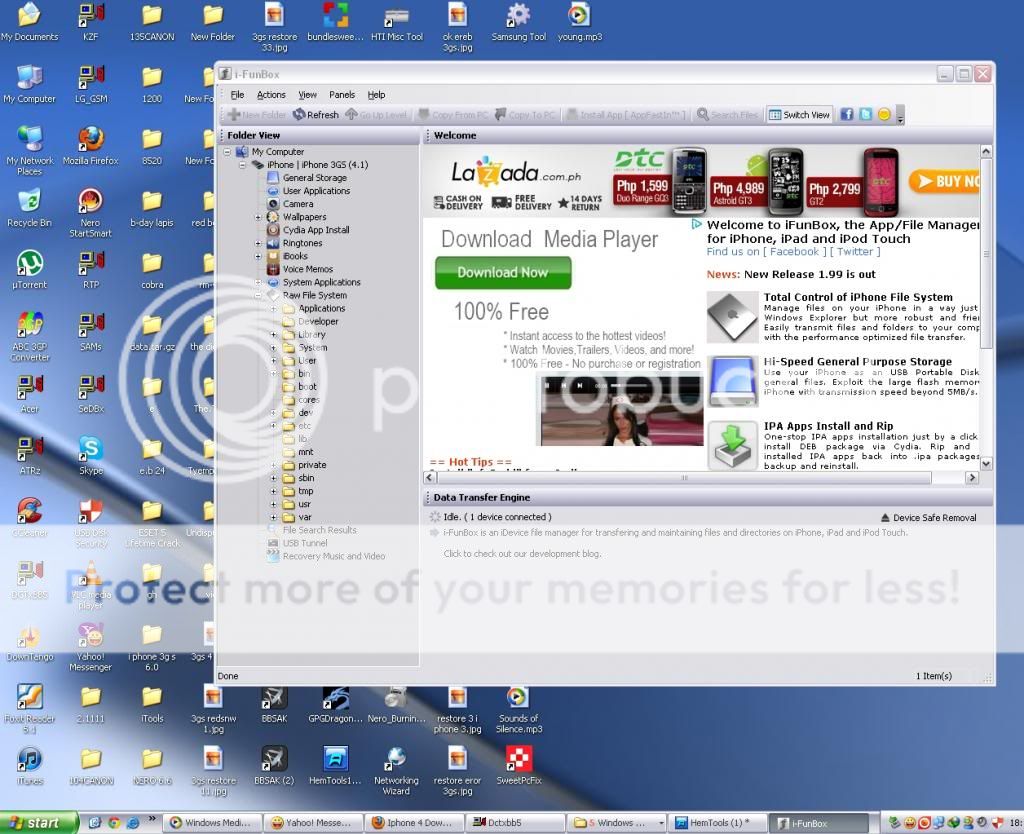Viewport: 1024px width, 834px height.
Task: Click the New Folder toolbar icon
Action: click(x=257, y=115)
